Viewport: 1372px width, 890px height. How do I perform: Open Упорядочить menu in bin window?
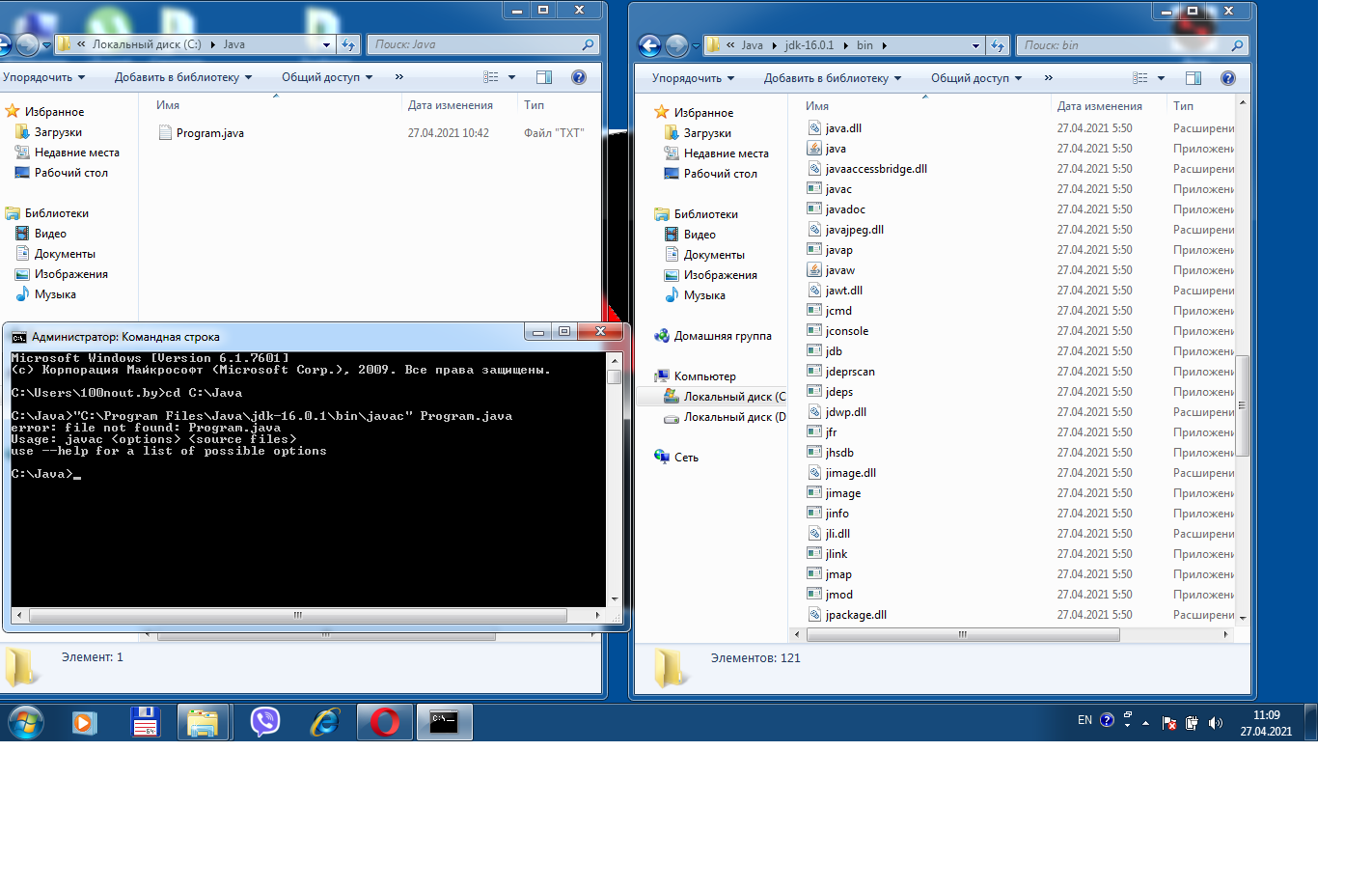693,78
